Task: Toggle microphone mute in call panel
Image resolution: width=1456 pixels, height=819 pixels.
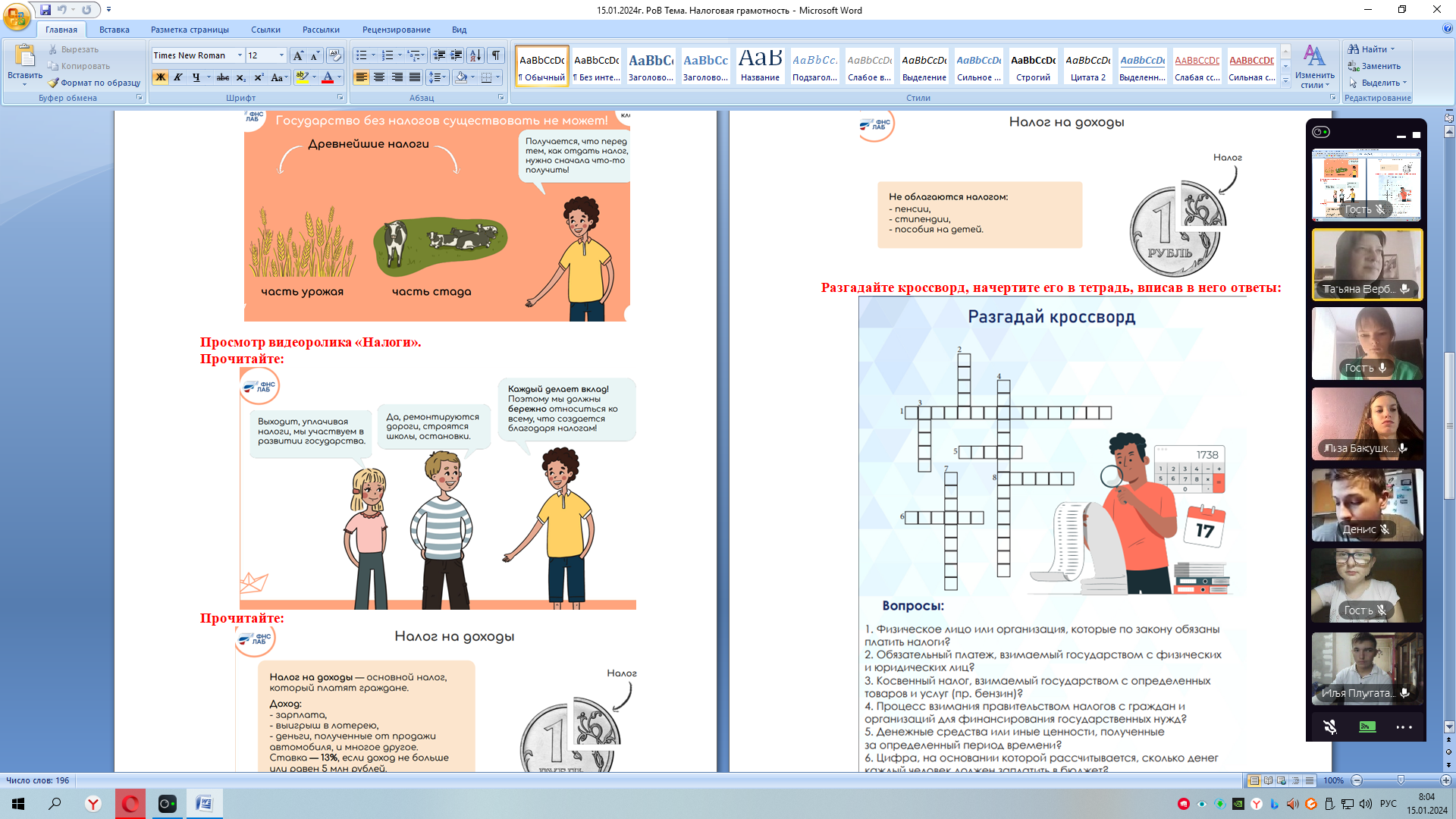Action: (1330, 726)
